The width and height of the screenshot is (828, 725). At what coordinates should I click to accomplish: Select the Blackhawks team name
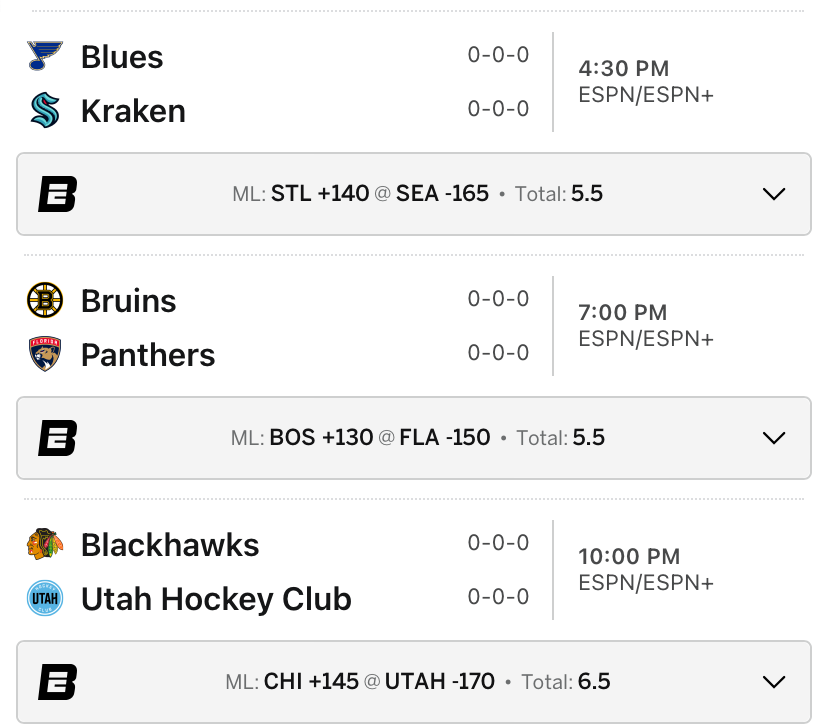(x=170, y=545)
